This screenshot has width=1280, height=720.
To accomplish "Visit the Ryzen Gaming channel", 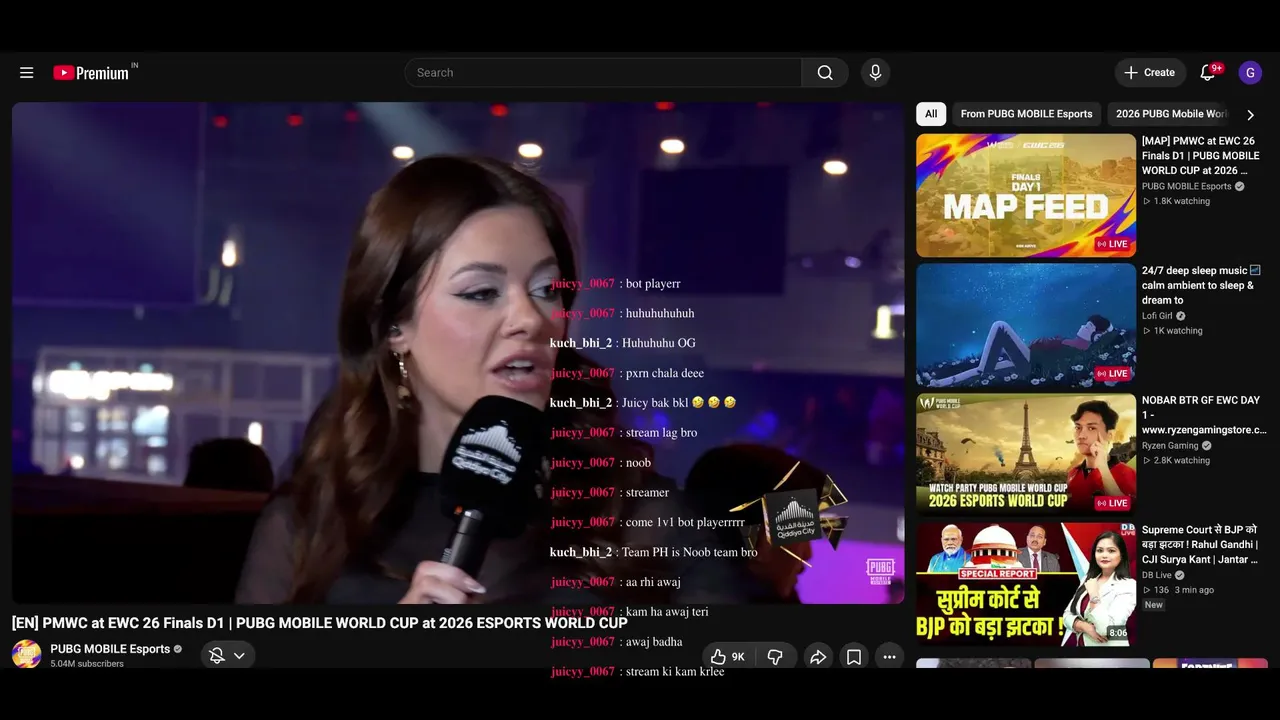I will tap(1170, 446).
